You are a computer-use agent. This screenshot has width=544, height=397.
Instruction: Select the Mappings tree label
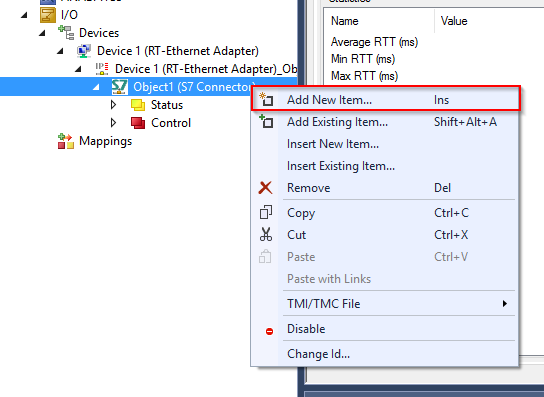pos(105,141)
